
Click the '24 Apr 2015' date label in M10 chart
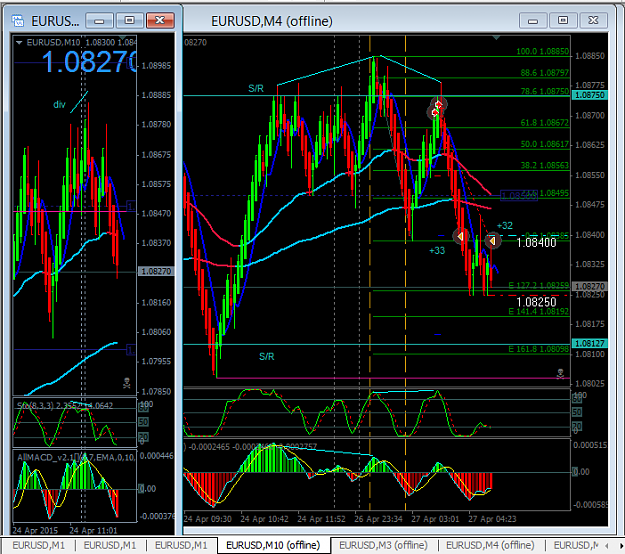click(x=35, y=530)
